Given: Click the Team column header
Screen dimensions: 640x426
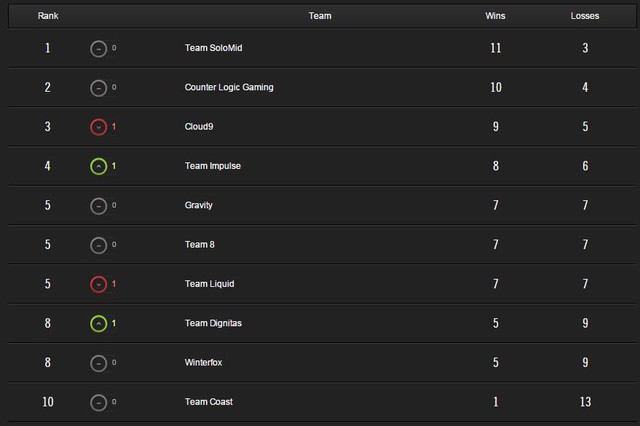Looking at the screenshot, I should (x=320, y=16).
